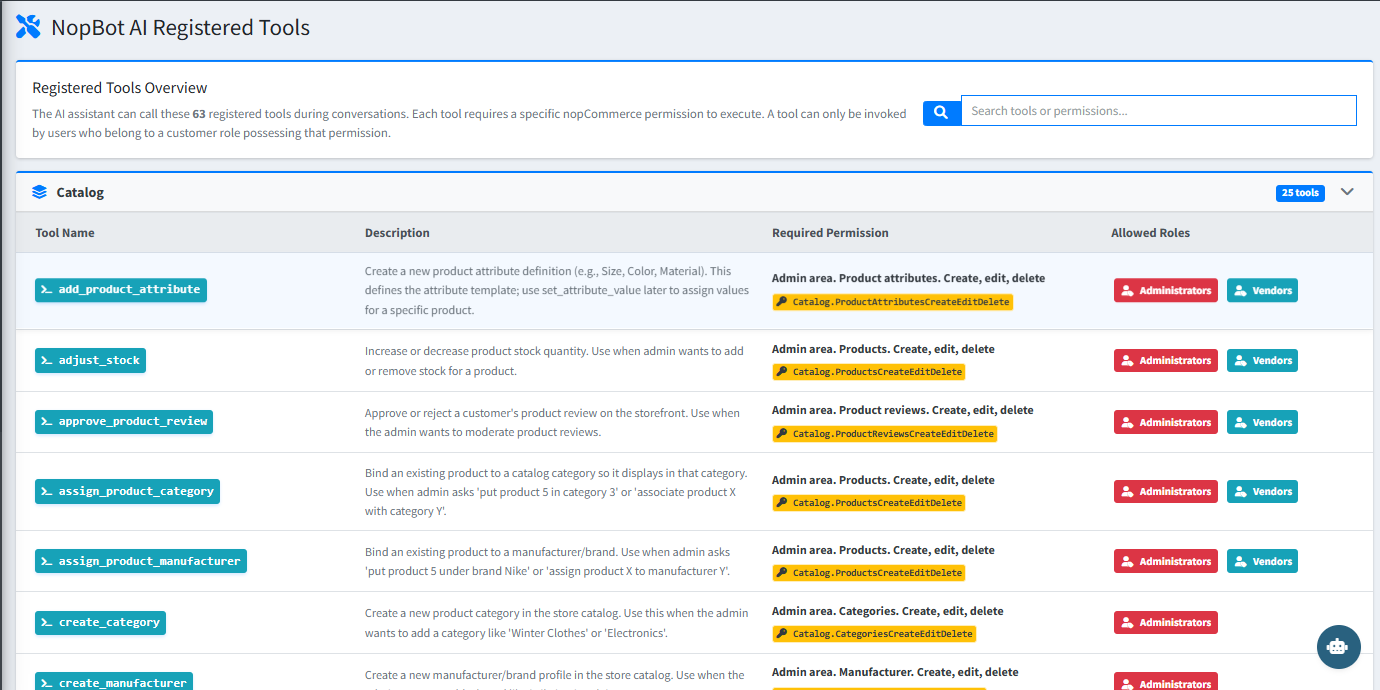Click Administrators role in add_product_attribute row
1380x690 pixels.
point(1166,290)
